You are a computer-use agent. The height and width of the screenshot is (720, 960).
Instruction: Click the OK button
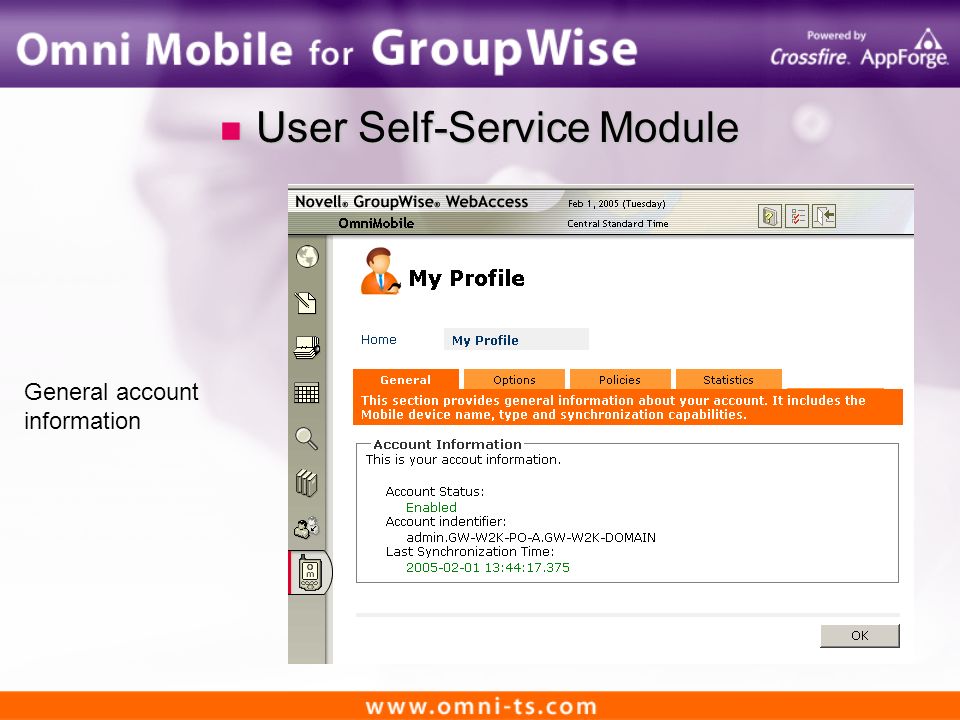pos(860,636)
